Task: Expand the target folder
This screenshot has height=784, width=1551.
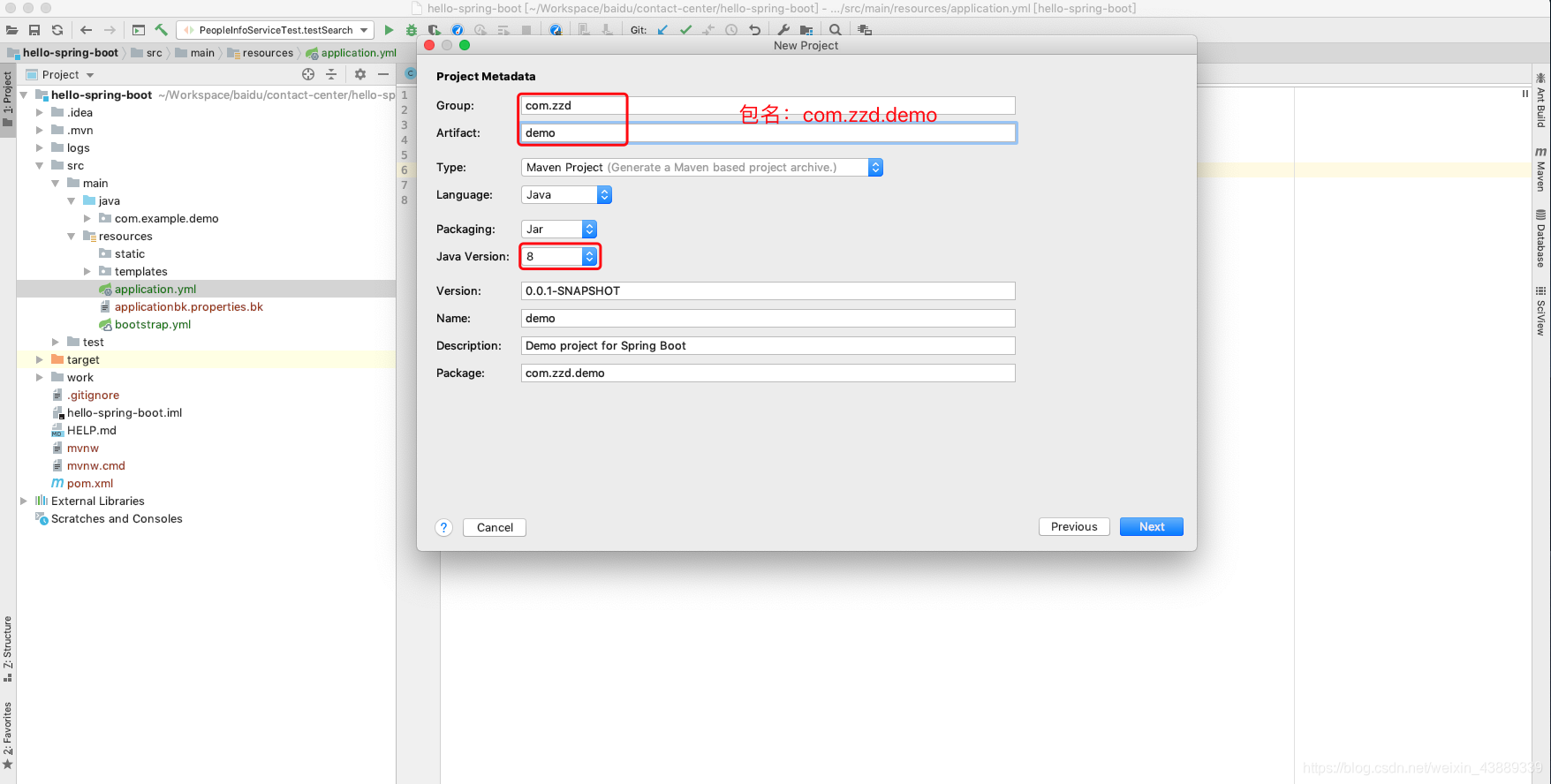Action: [39, 359]
